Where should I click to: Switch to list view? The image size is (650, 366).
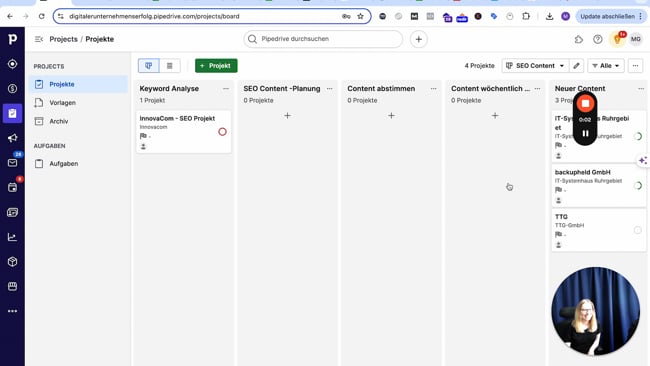pyautogui.click(x=170, y=65)
